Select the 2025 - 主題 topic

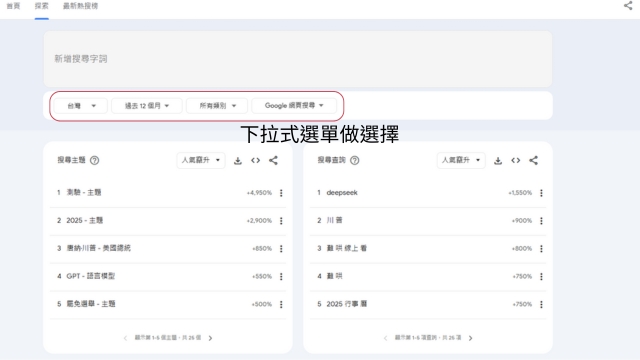click(x=84, y=220)
